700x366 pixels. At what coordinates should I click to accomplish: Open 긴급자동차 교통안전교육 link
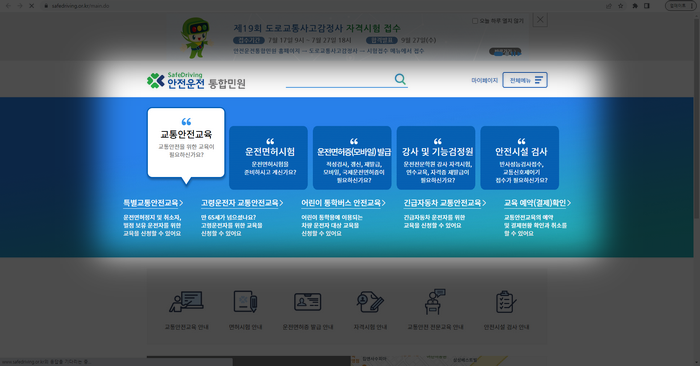(445, 203)
